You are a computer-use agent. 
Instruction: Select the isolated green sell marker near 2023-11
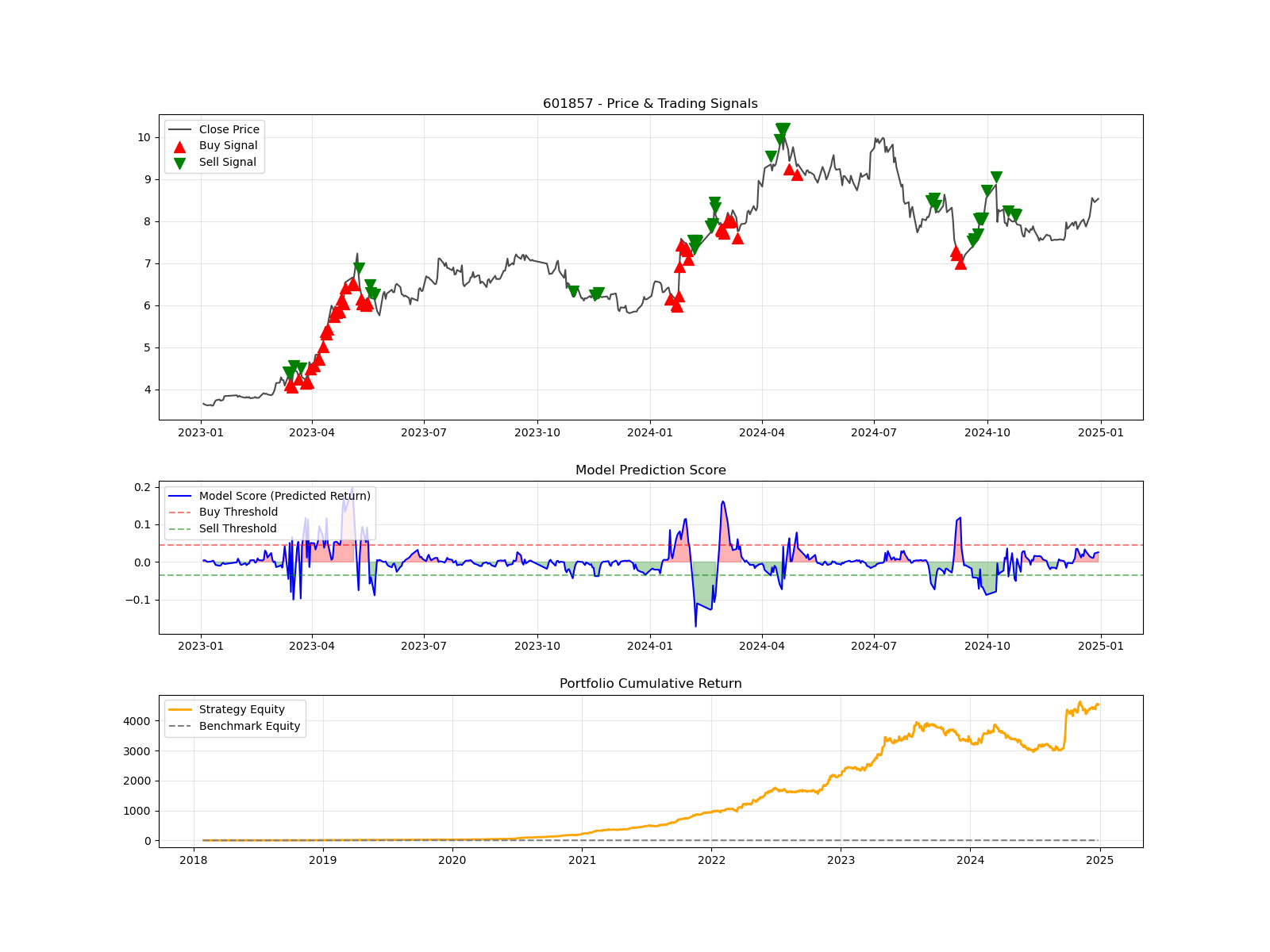point(575,292)
